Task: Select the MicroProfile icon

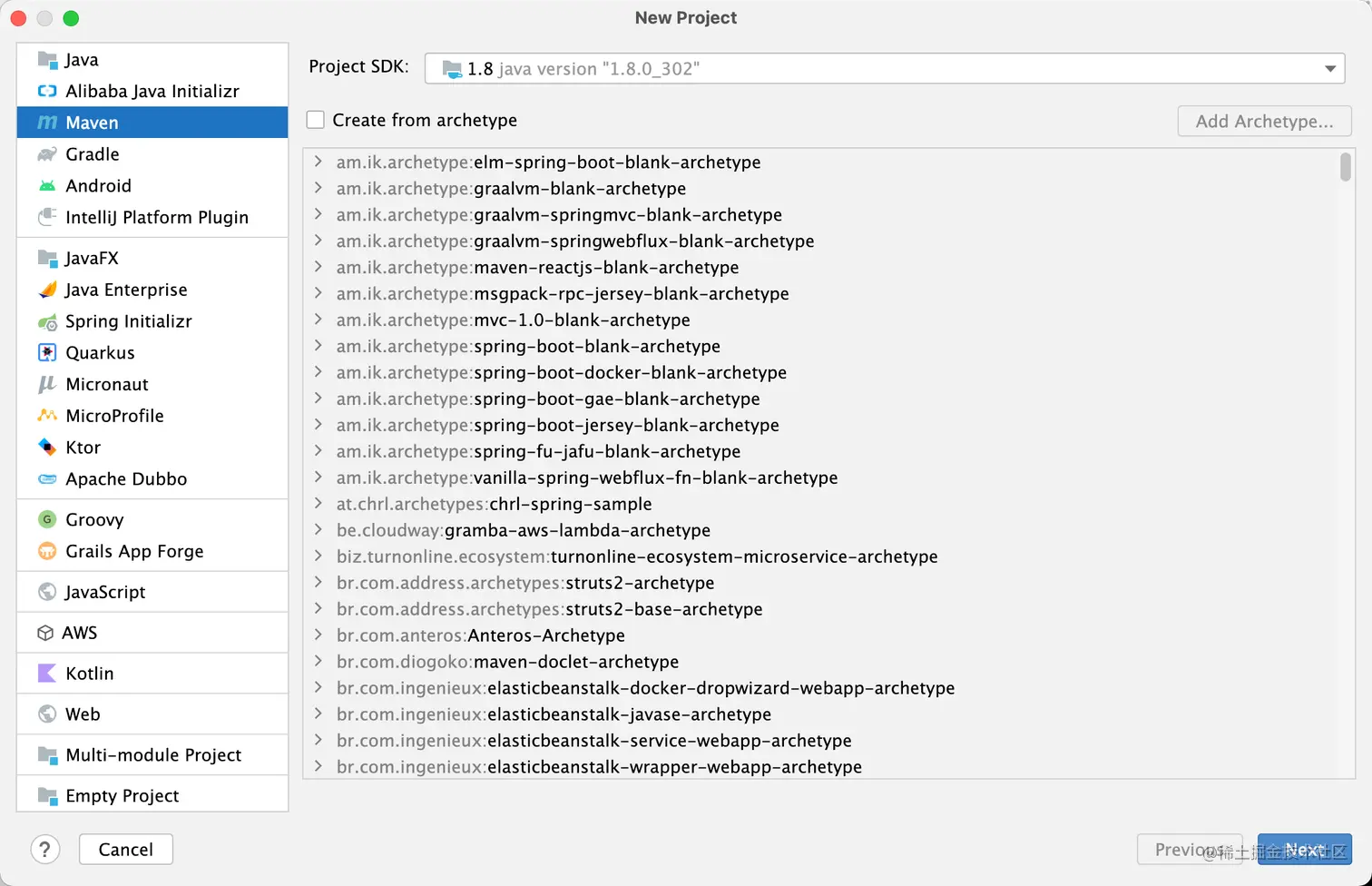Action: 47,416
